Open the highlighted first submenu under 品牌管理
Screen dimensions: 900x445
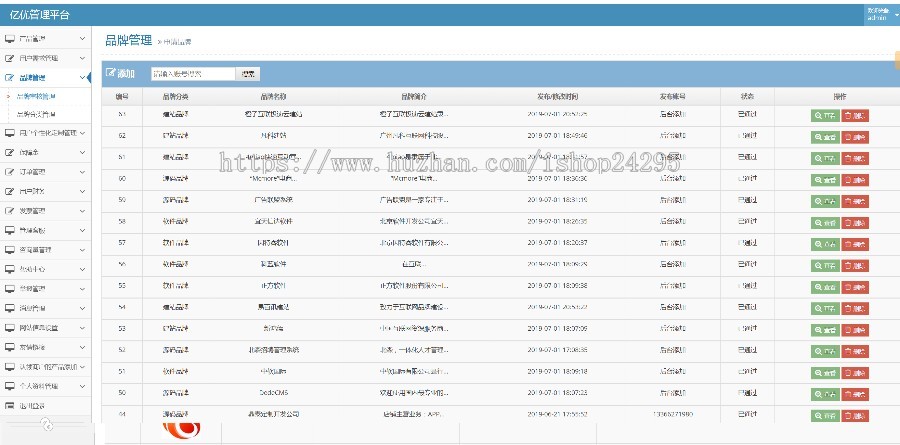click(36, 96)
